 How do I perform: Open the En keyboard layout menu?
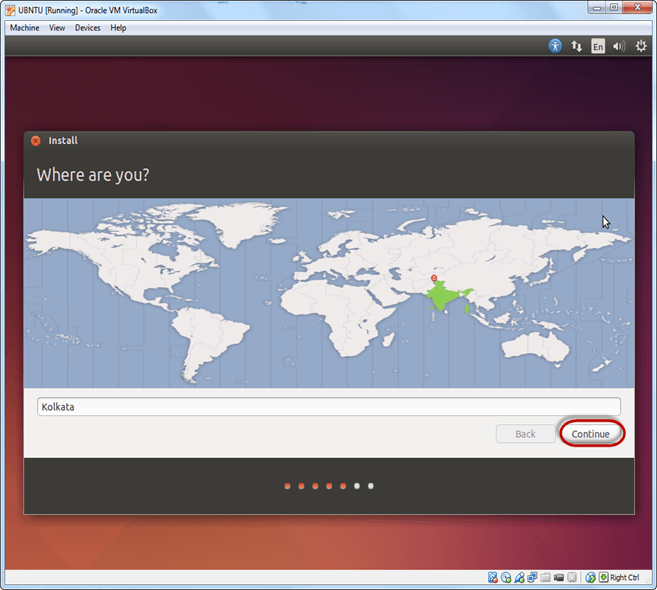tap(598, 46)
